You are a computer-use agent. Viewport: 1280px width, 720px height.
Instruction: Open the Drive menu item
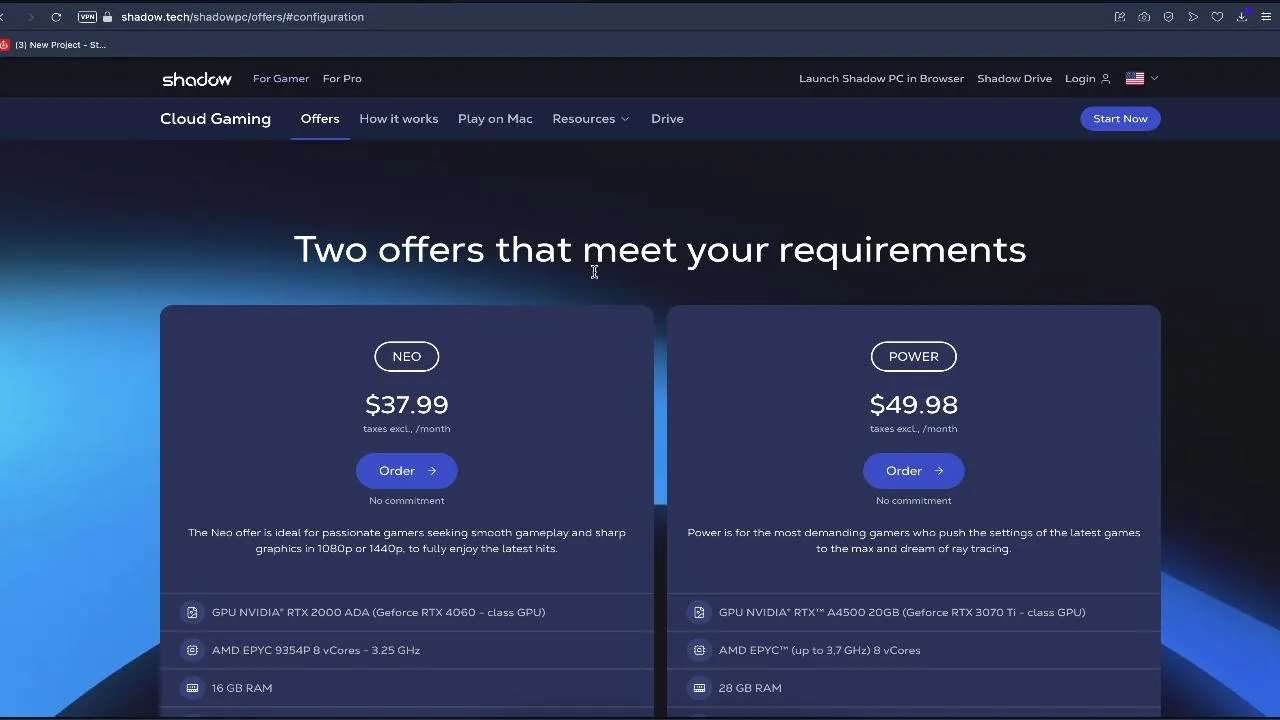click(667, 119)
